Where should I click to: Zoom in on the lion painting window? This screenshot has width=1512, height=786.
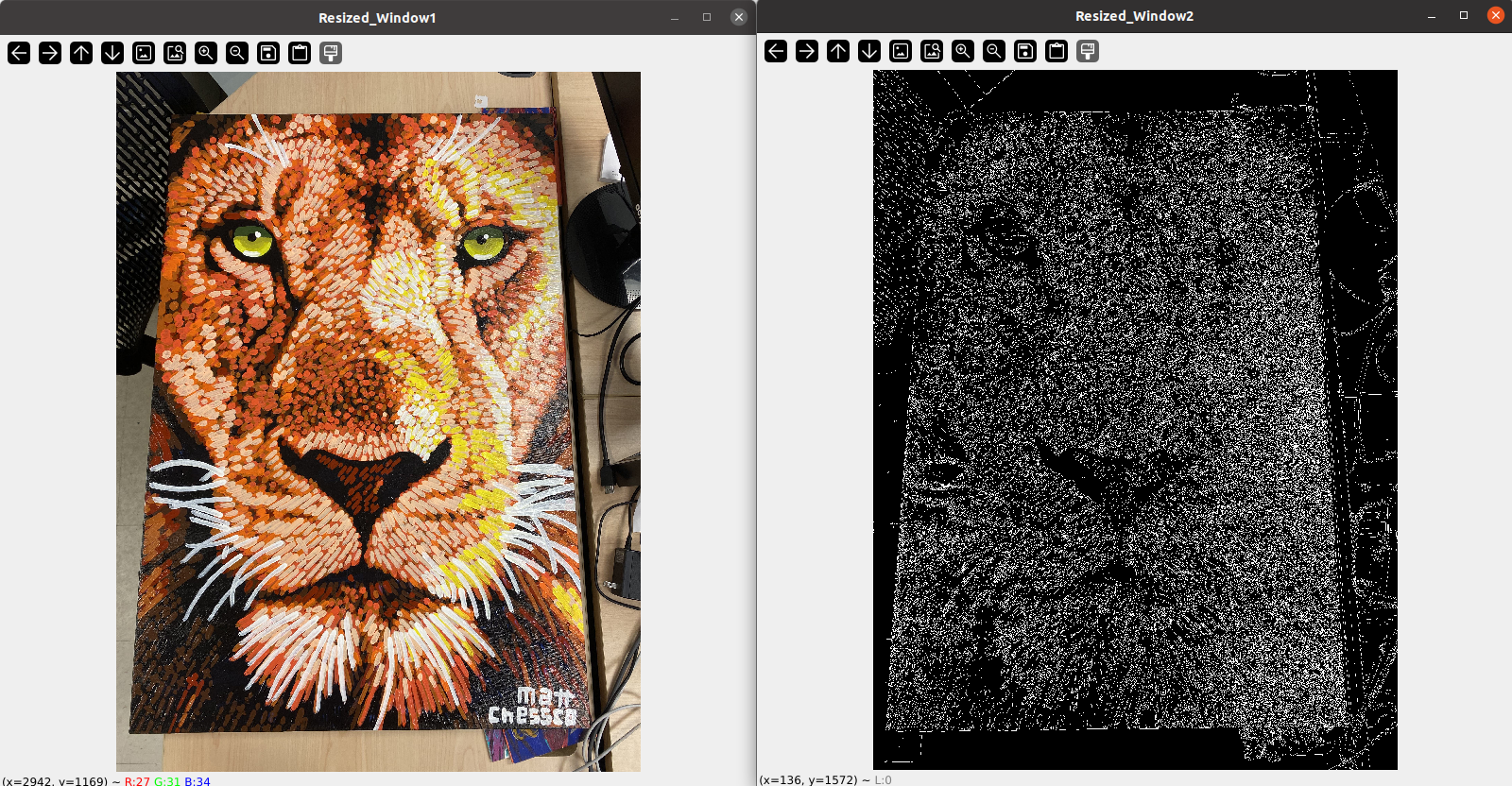pyautogui.click(x=206, y=53)
